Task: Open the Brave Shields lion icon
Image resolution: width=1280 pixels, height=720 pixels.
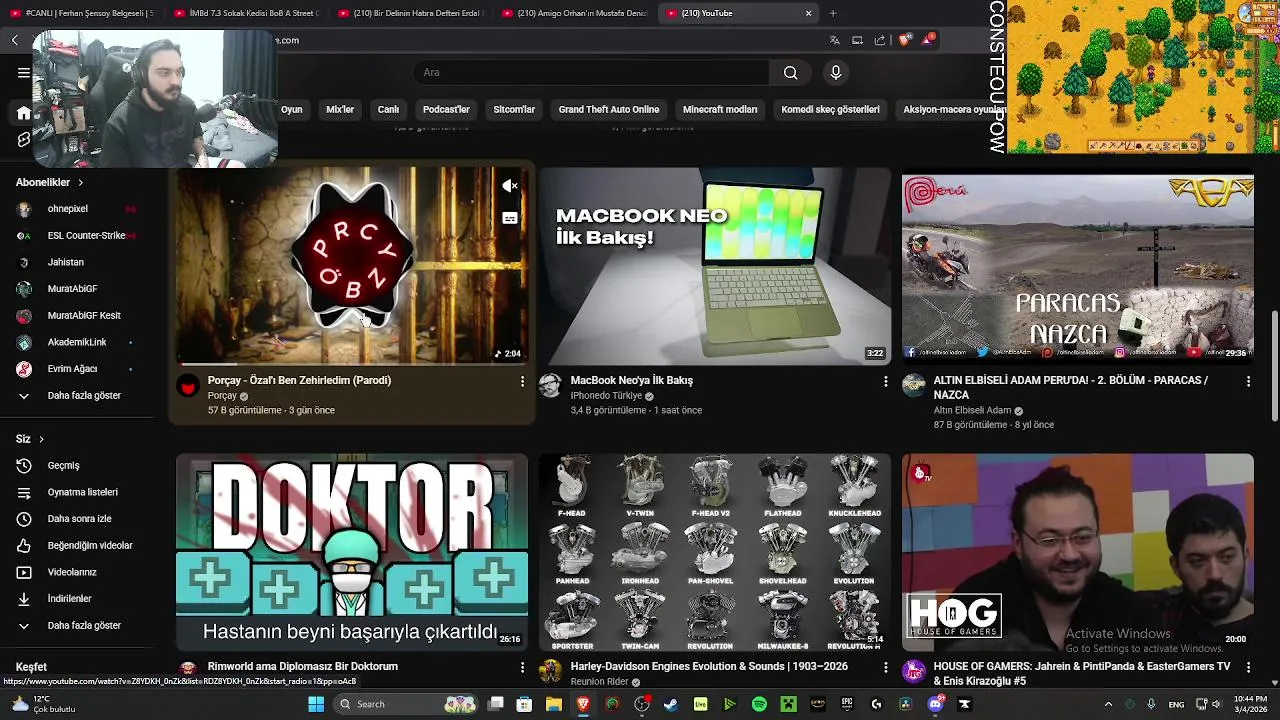Action: tap(905, 40)
